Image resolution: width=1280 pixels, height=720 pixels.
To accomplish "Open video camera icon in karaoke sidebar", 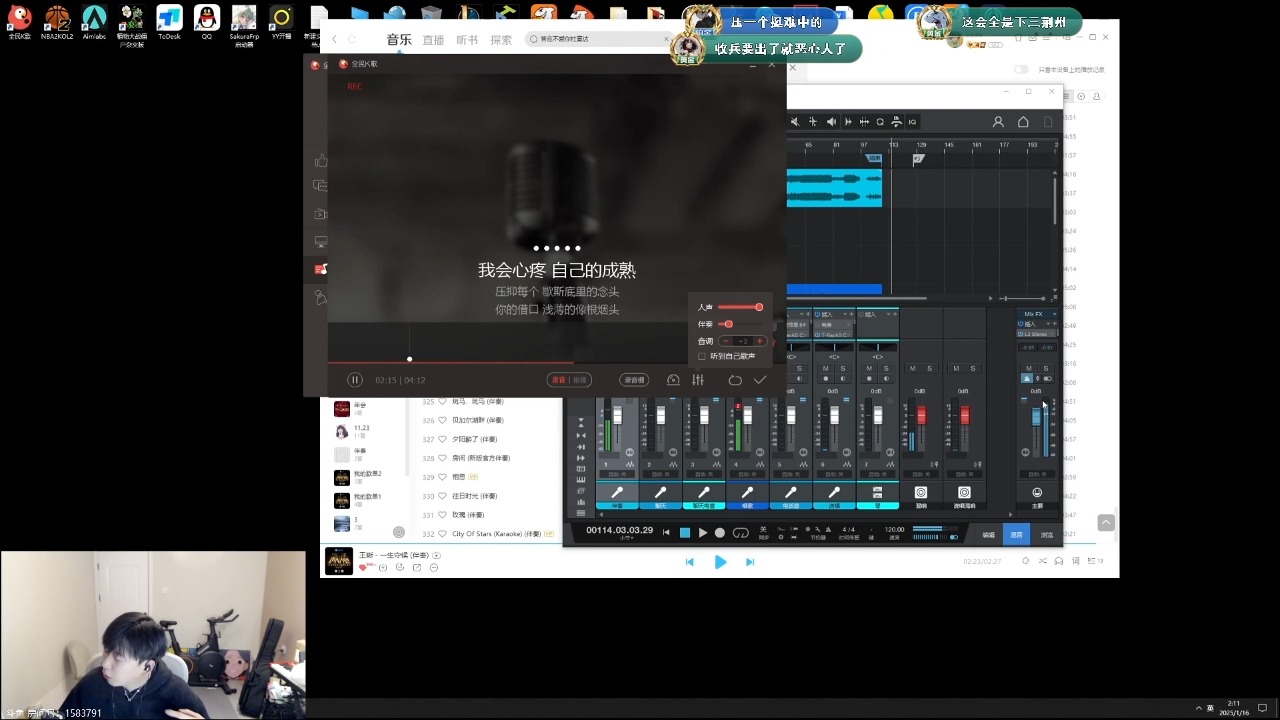I will click(x=321, y=214).
